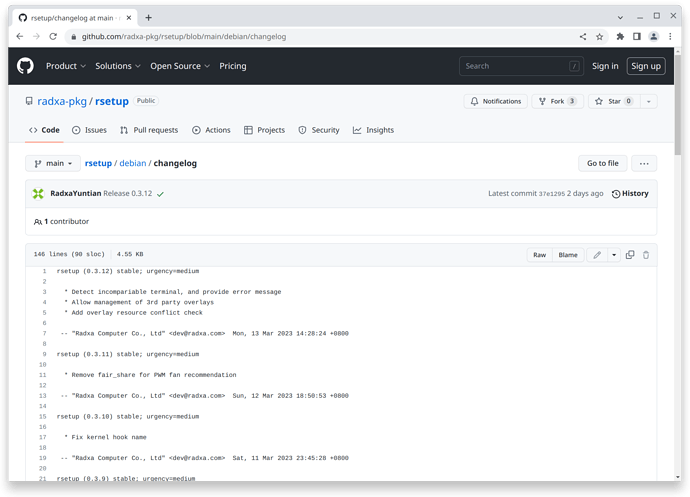
Task: Expand the star lists dropdown arrow
Action: click(x=649, y=101)
